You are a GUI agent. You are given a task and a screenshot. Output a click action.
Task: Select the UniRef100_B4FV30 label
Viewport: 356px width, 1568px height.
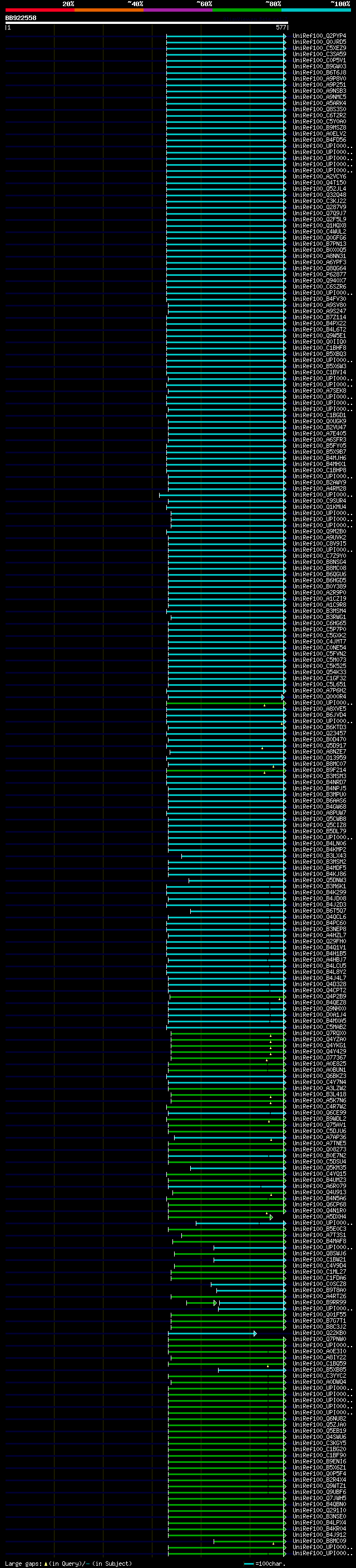[x=319, y=299]
